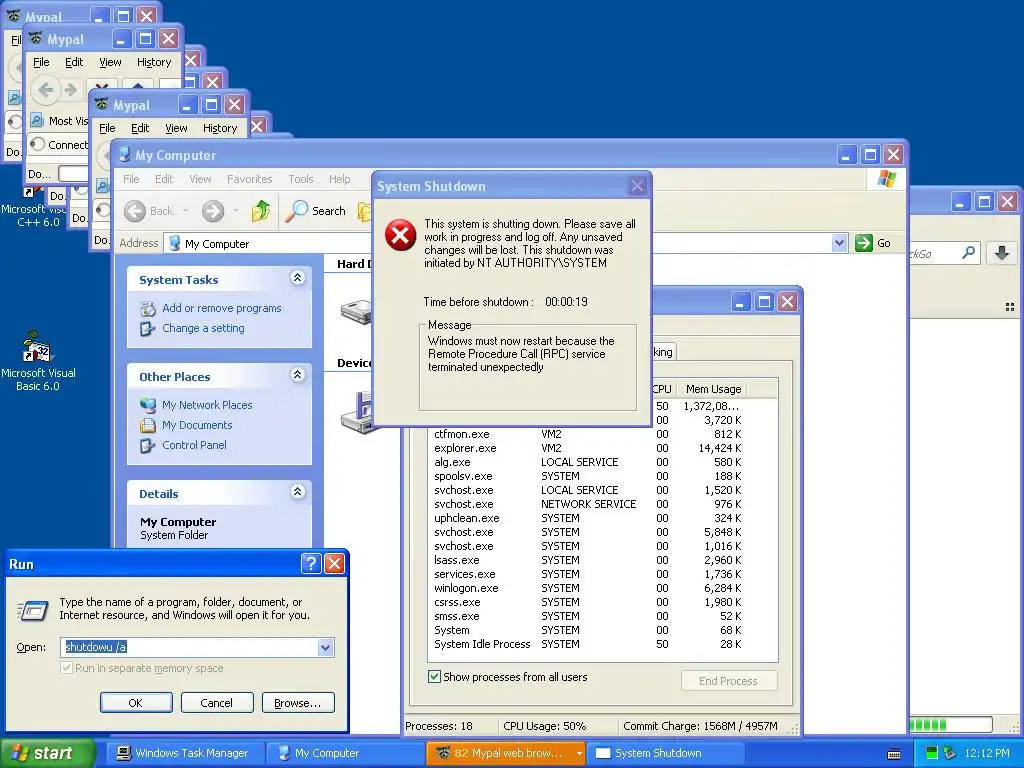Click Control Panel icon in Other Places

[x=148, y=445]
